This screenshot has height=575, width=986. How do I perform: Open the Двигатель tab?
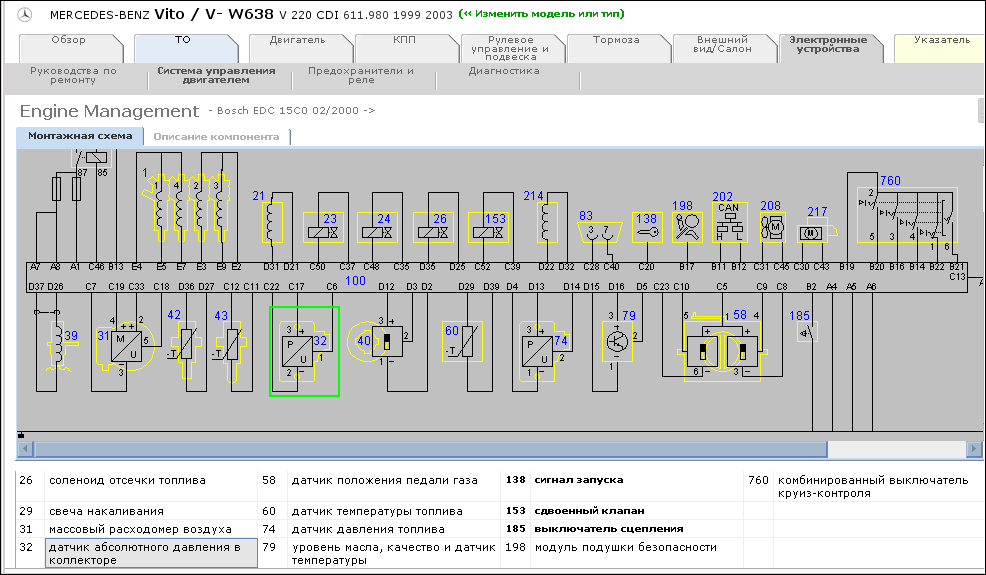point(297,41)
